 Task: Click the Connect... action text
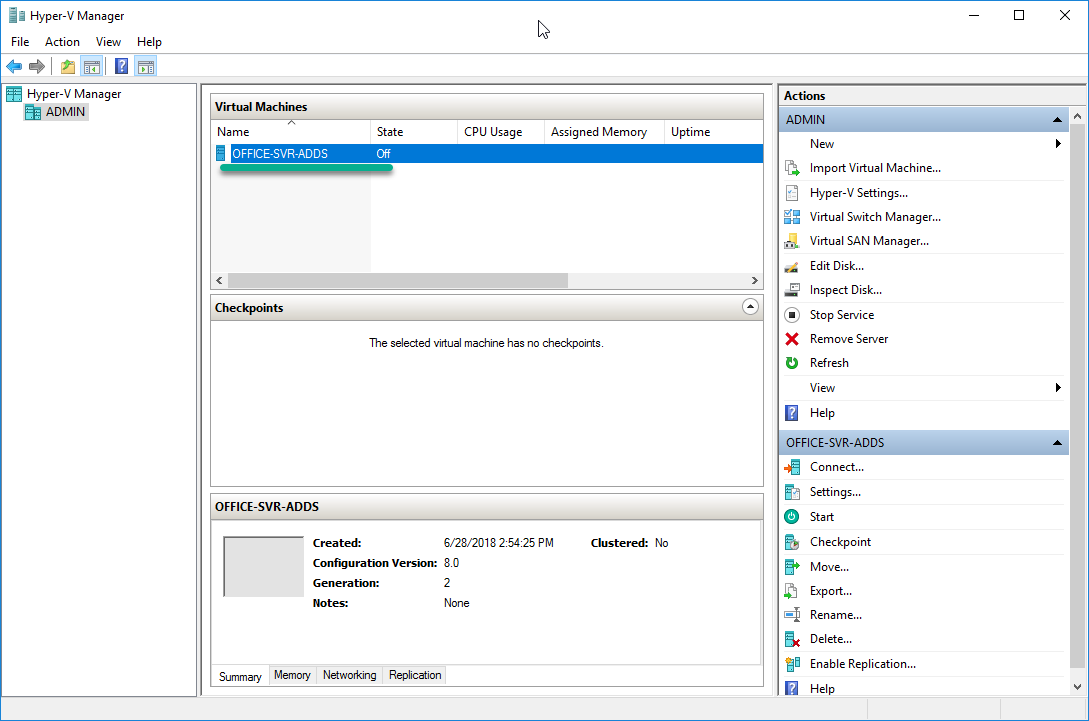pyautogui.click(x=837, y=467)
